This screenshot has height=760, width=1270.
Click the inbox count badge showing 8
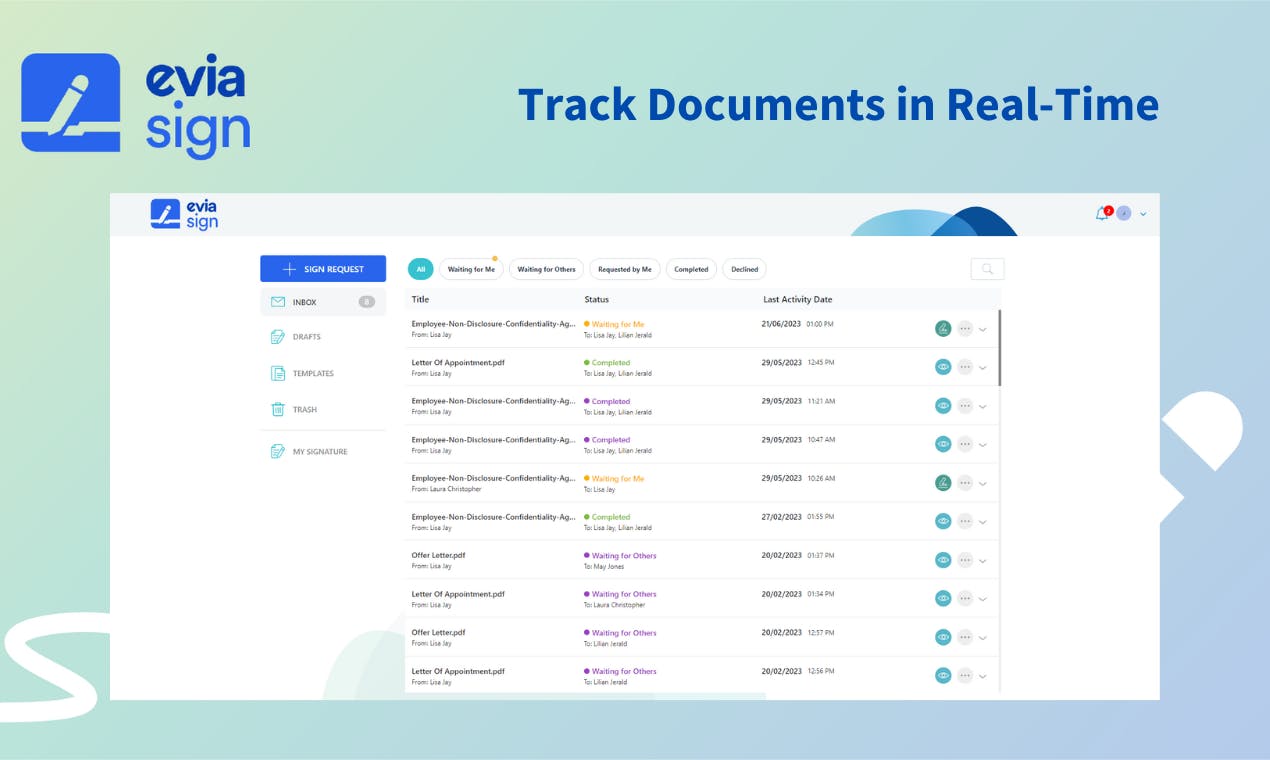click(x=367, y=302)
